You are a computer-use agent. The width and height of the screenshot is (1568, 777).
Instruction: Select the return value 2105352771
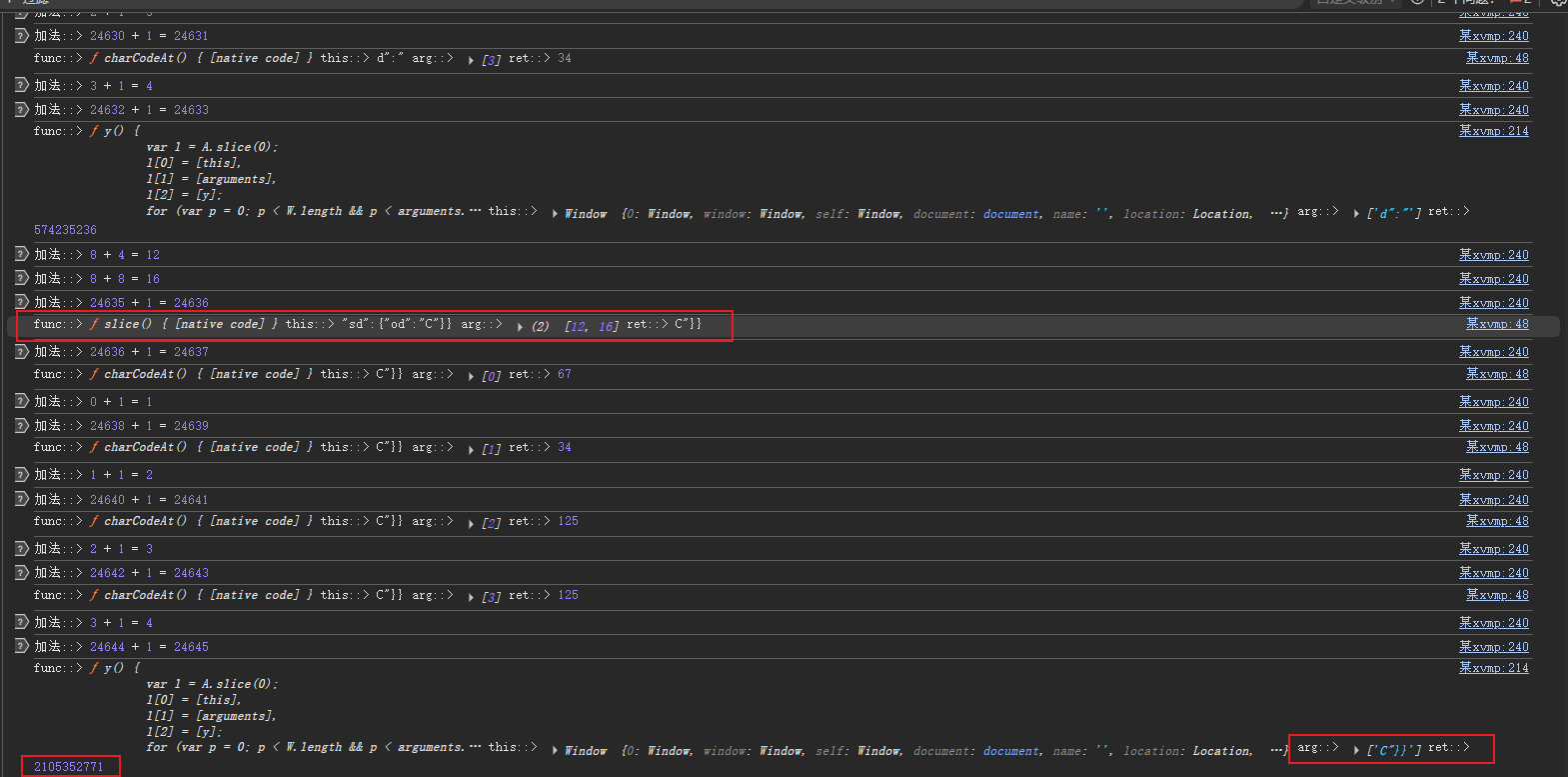pyautogui.click(x=68, y=767)
